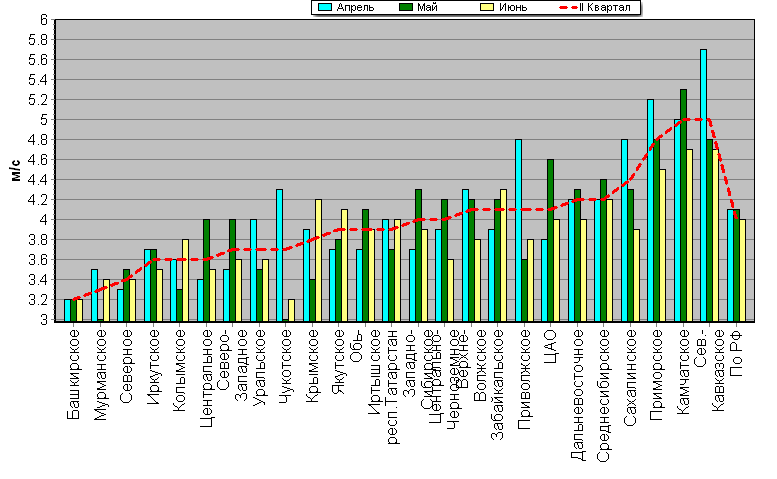Click the Башкирское category label
Viewport: 777px width, 479px height.
click(x=73, y=374)
